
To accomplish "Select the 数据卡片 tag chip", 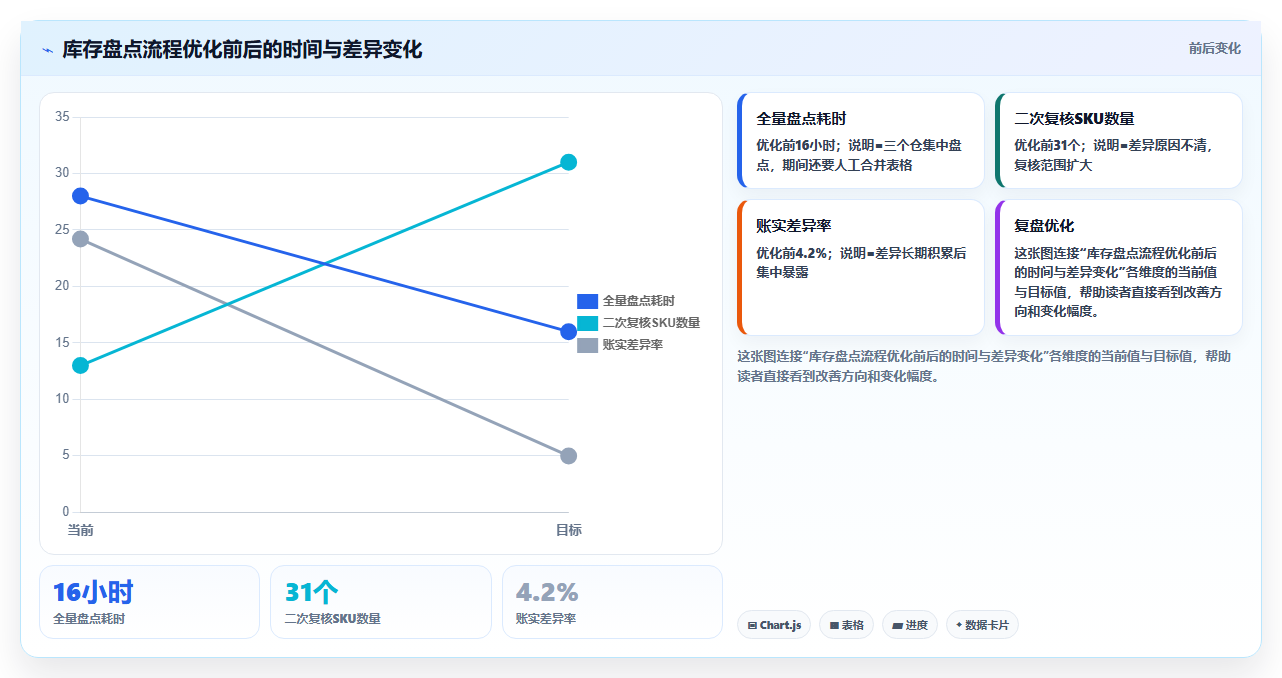I will point(982,625).
